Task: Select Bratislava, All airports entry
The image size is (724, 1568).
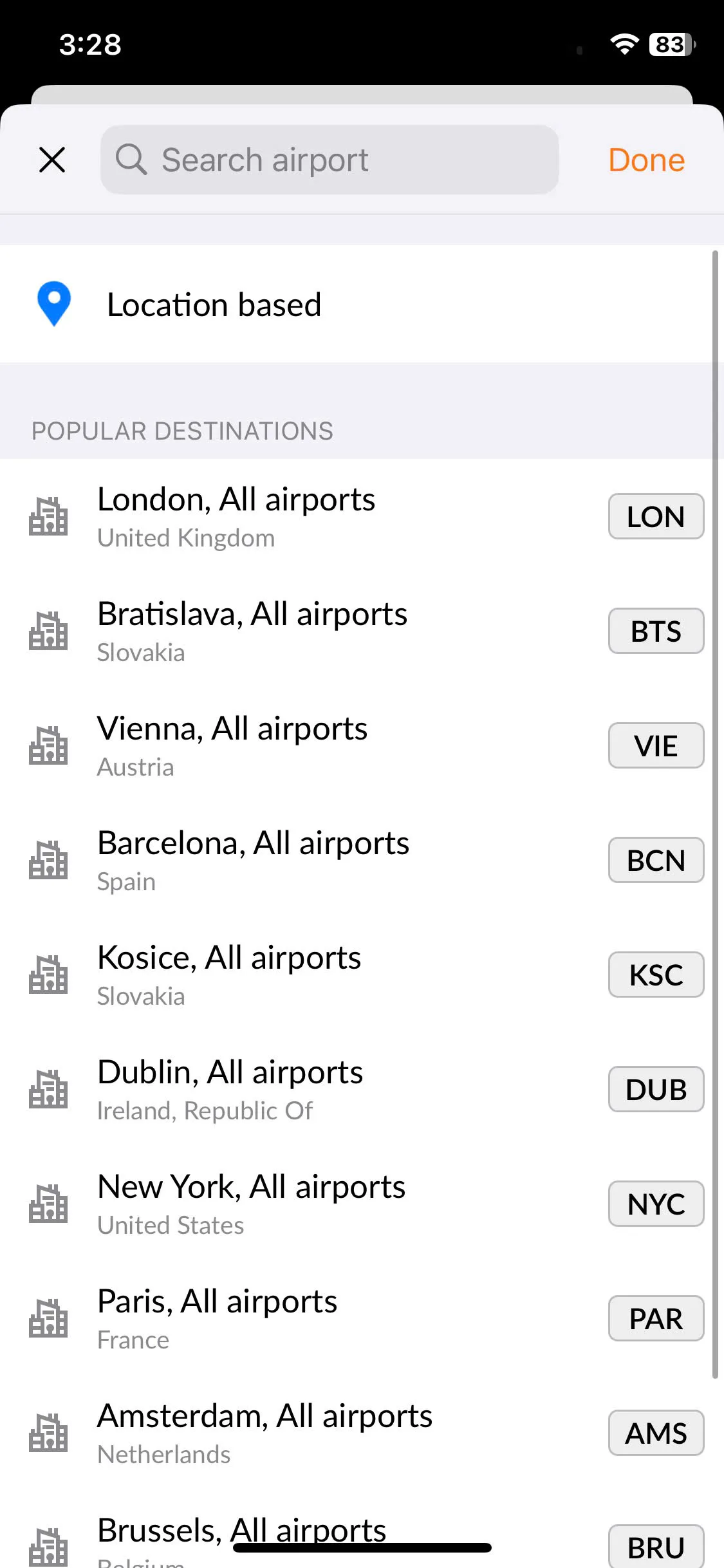Action: (362, 631)
